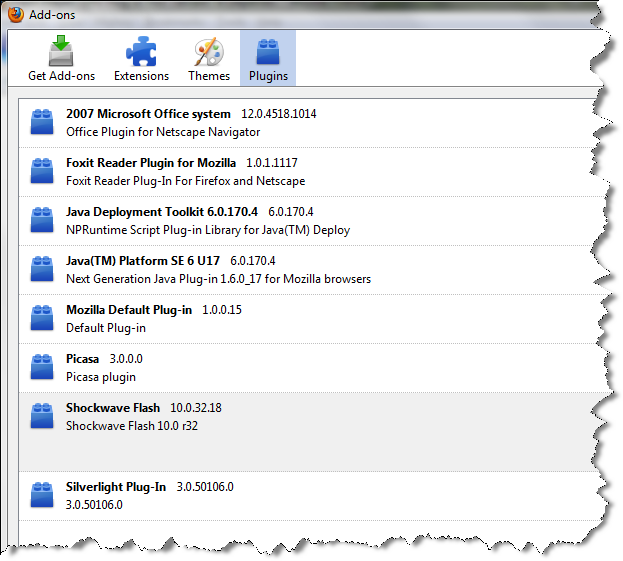Screen dimensions: 623x561
Task: Click the Picasa plugin brick icon
Action: (x=42, y=366)
